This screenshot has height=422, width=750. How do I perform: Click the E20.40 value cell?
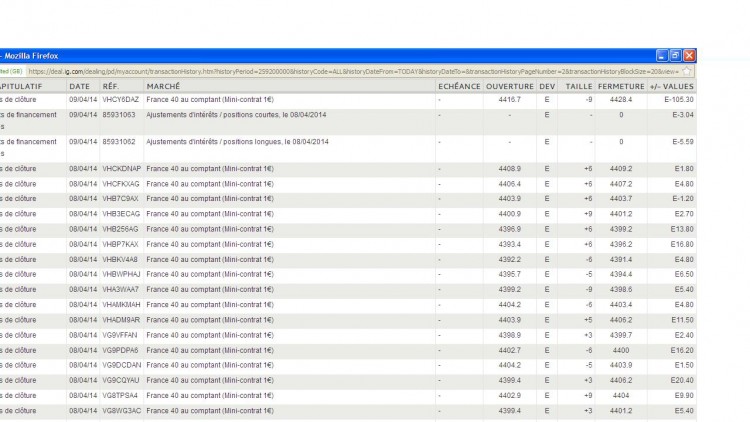682,380
